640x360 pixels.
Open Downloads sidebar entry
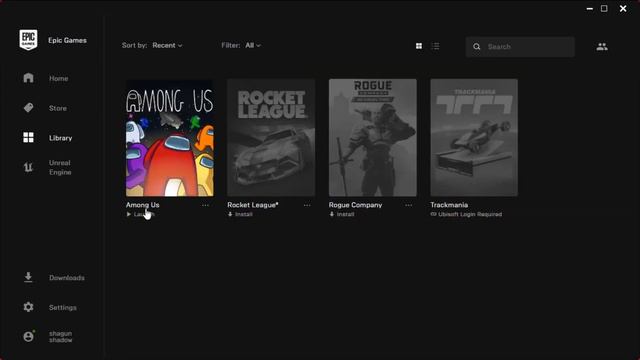pyautogui.click(x=67, y=278)
